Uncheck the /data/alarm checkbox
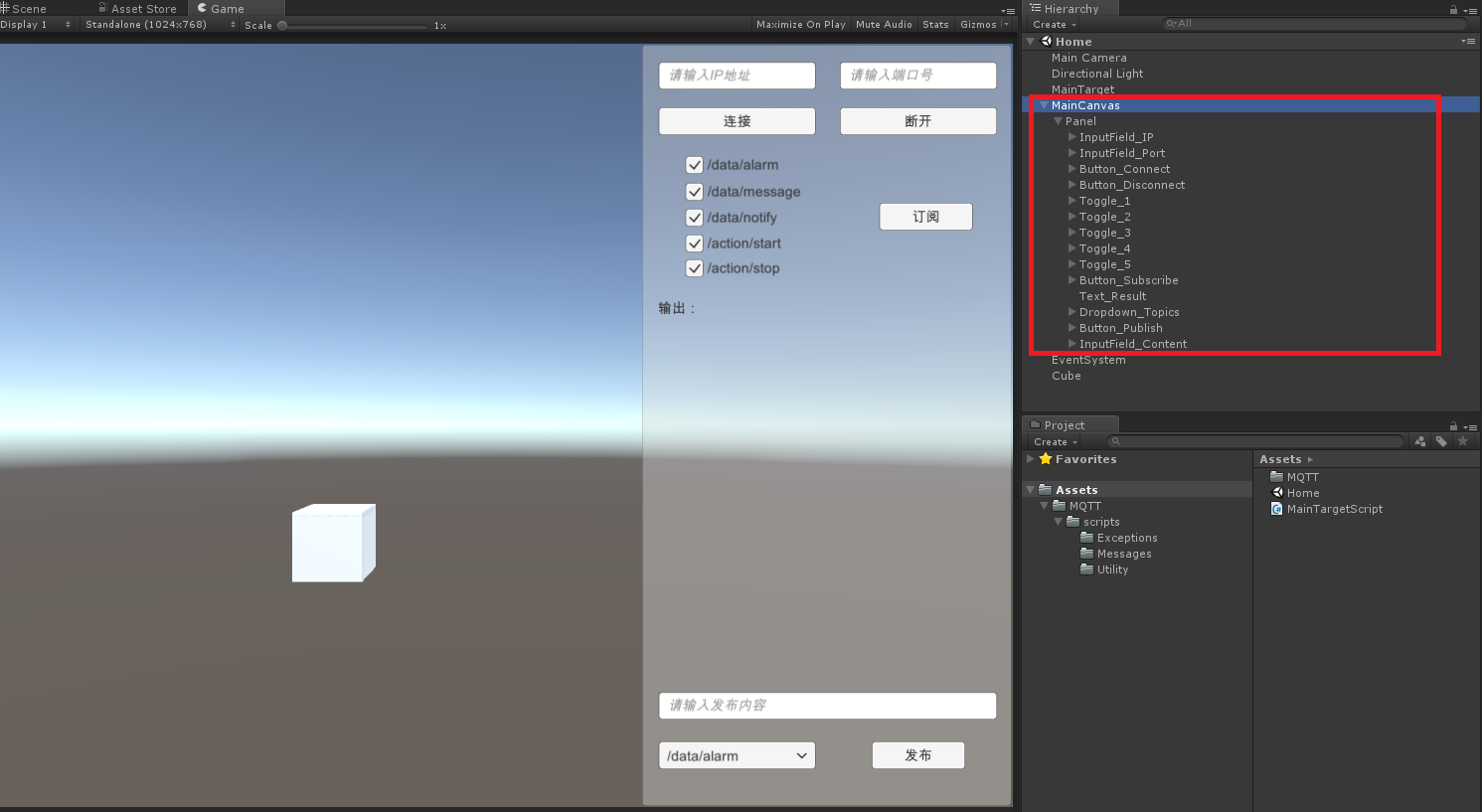The image size is (1482, 812). 694,165
